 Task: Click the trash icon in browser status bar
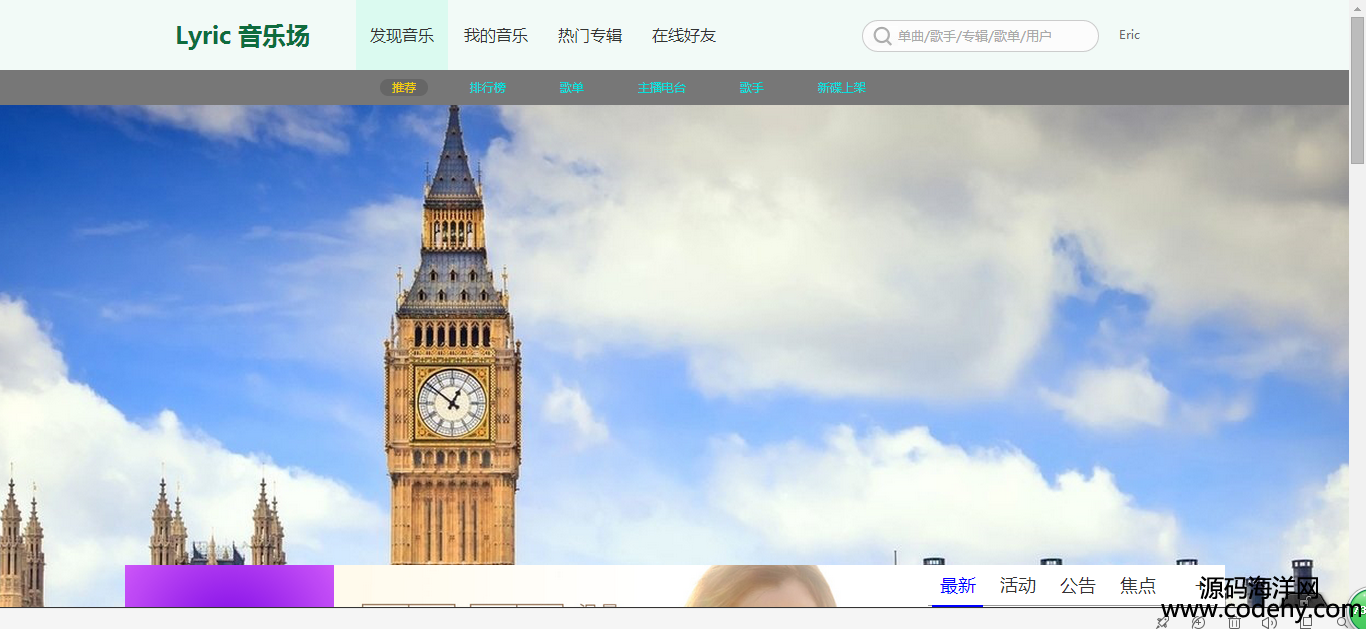(x=1234, y=622)
